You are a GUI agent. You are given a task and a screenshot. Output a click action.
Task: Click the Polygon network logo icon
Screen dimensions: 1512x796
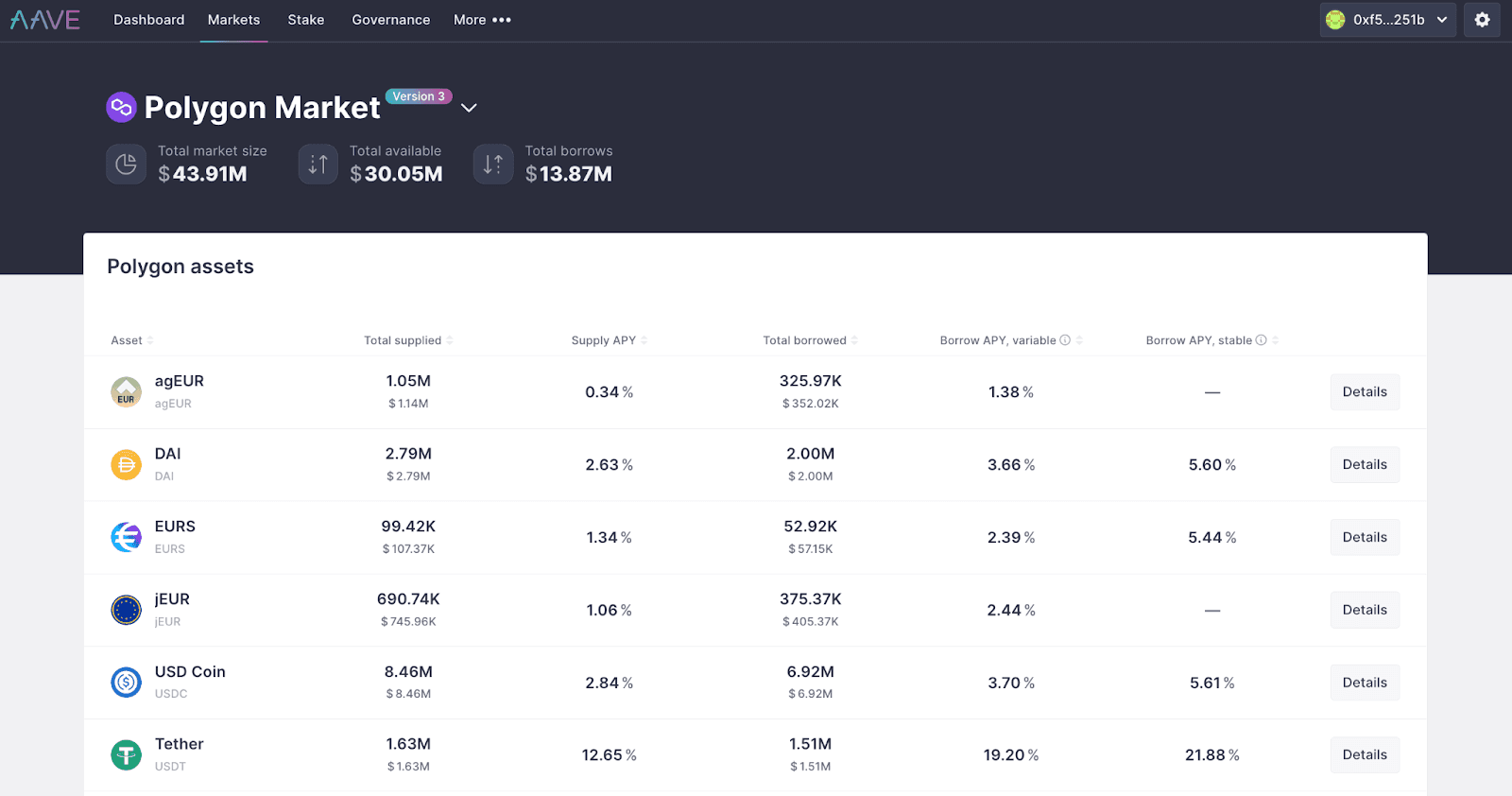[x=121, y=108]
